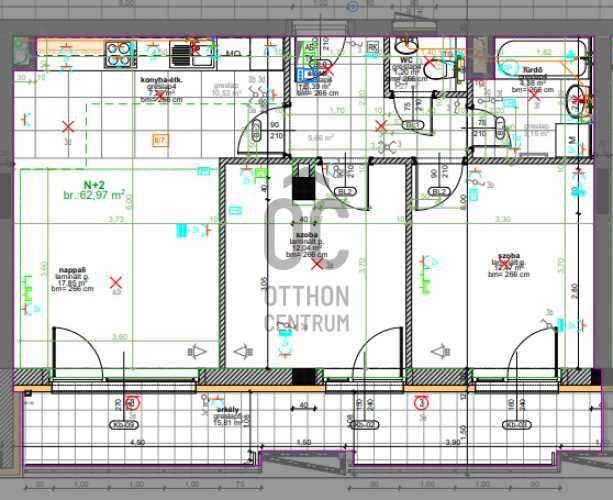Image resolution: width=613 pixels, height=500 pixels.
Task: Select the kitchen sink symbol
Action: tap(187, 51)
